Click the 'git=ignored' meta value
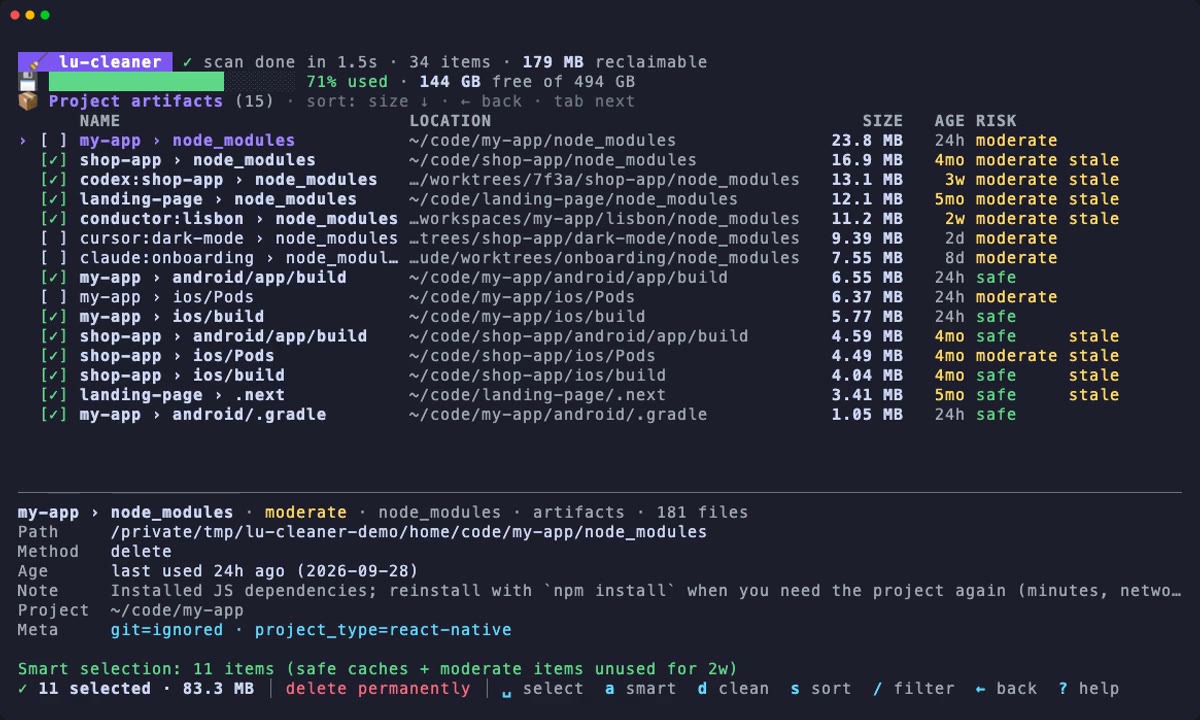 (x=167, y=630)
